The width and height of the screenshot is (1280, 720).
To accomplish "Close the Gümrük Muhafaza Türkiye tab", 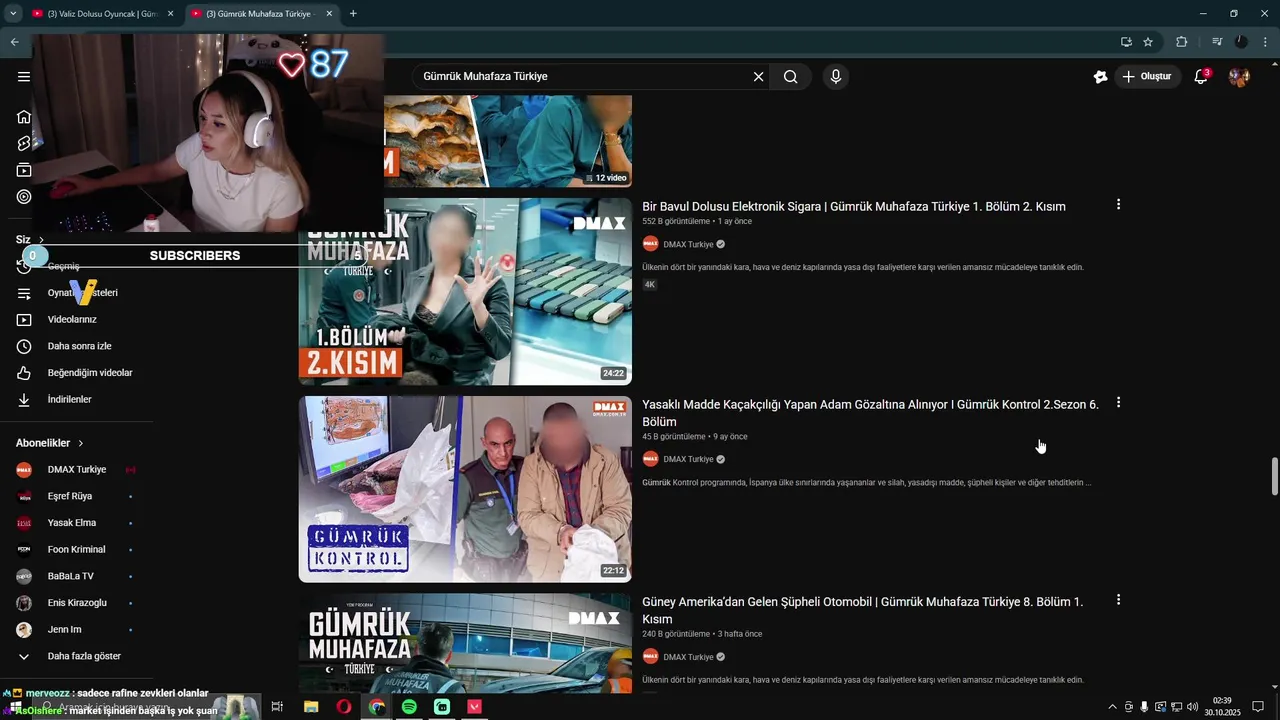I will [328, 14].
